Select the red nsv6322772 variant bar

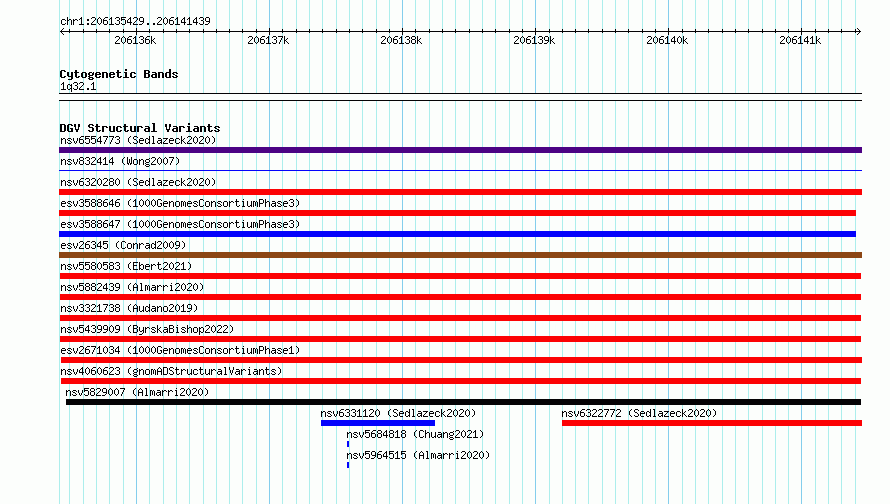coord(712,423)
